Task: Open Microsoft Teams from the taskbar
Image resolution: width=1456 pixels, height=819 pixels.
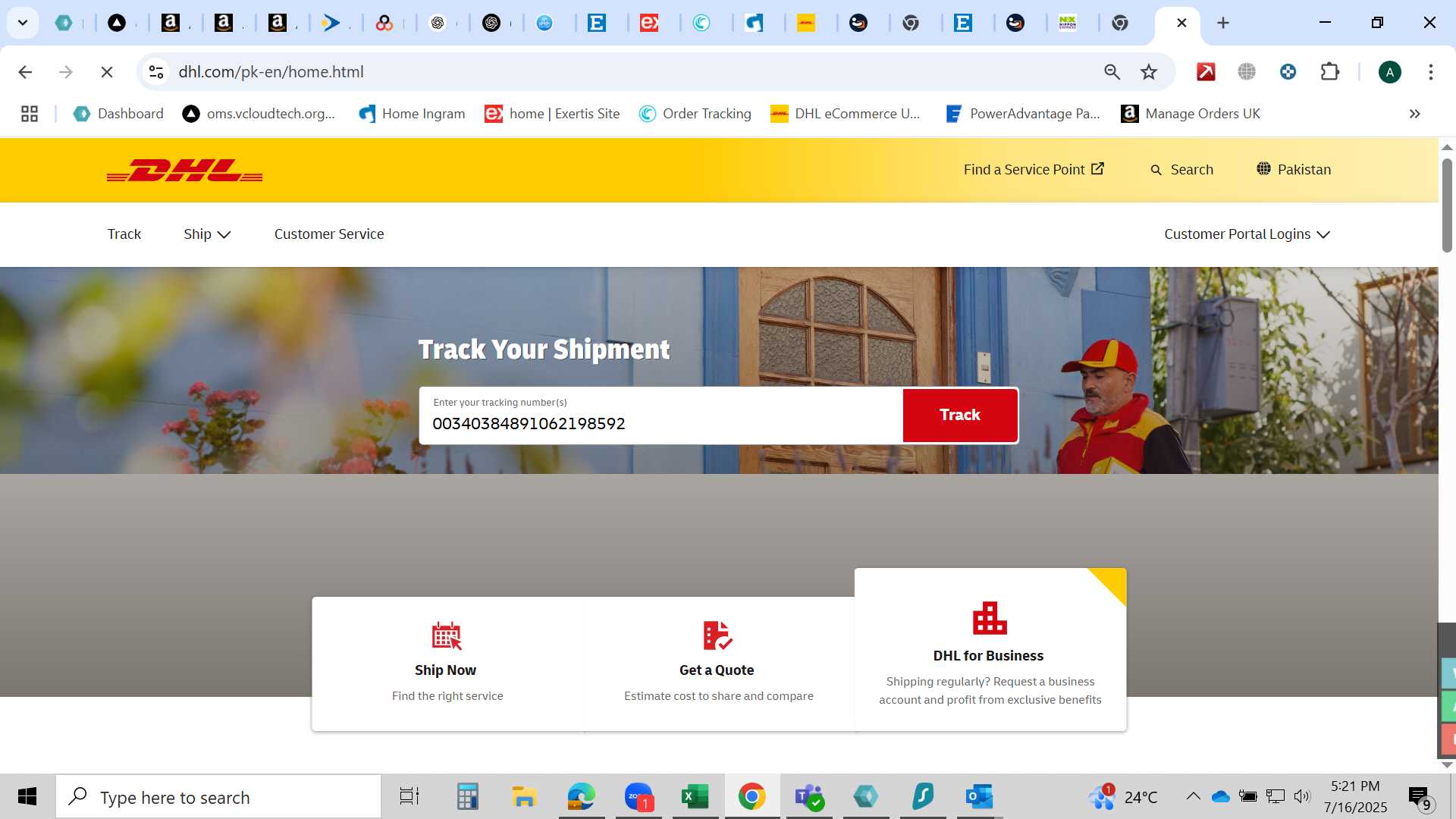Action: [x=809, y=797]
